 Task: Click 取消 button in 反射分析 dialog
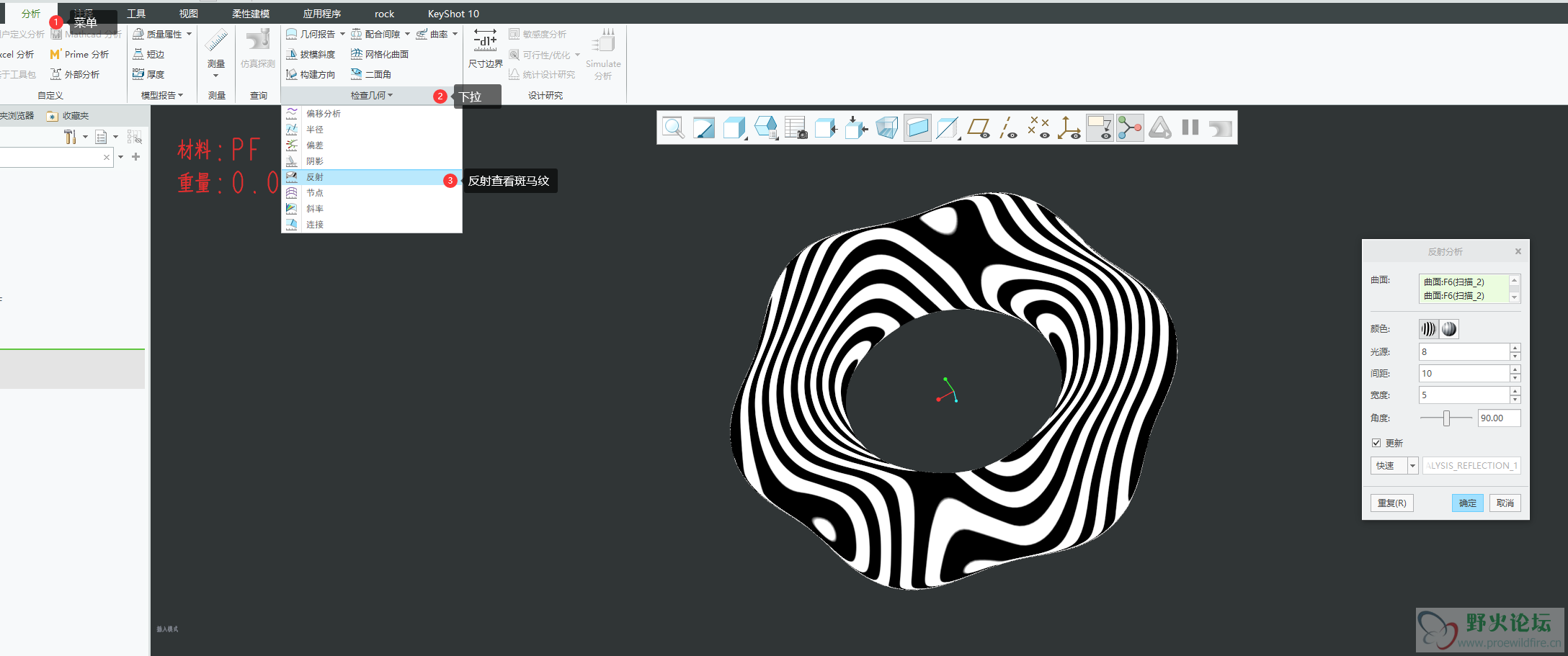1505,503
